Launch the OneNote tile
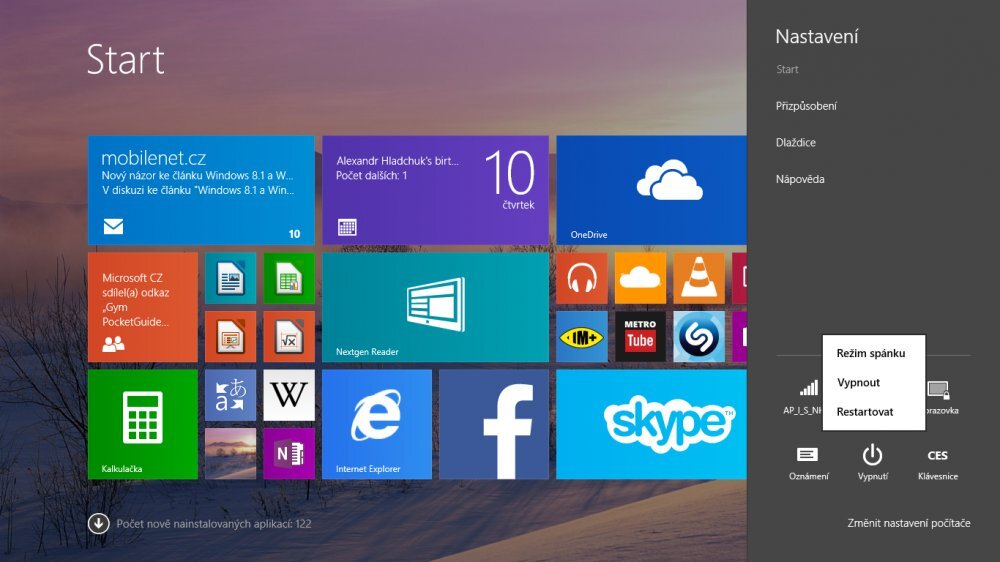The width and height of the screenshot is (1000, 562). click(289, 454)
